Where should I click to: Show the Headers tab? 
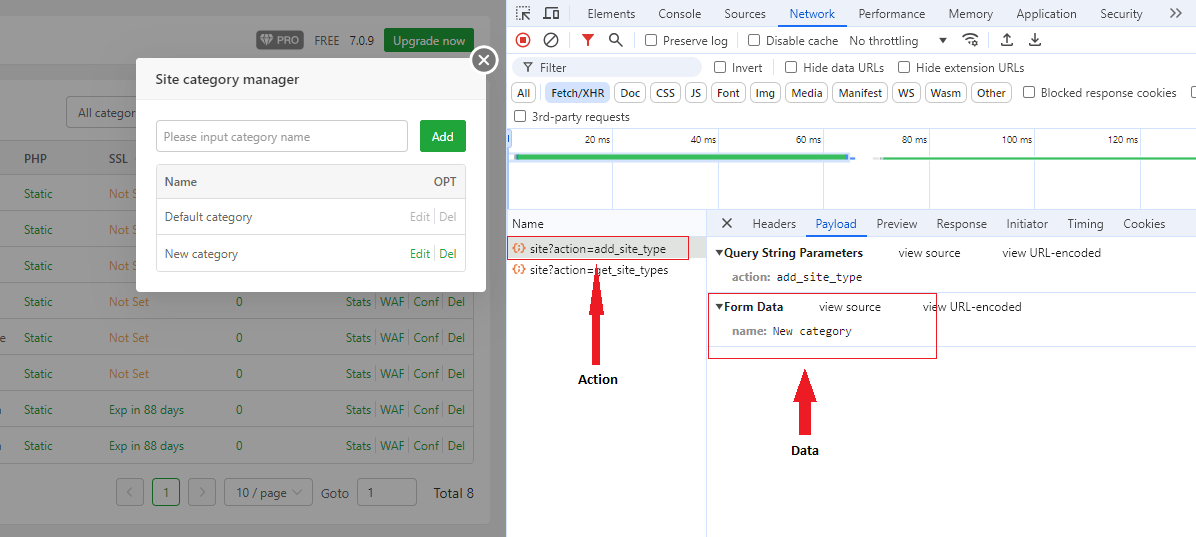(x=774, y=223)
